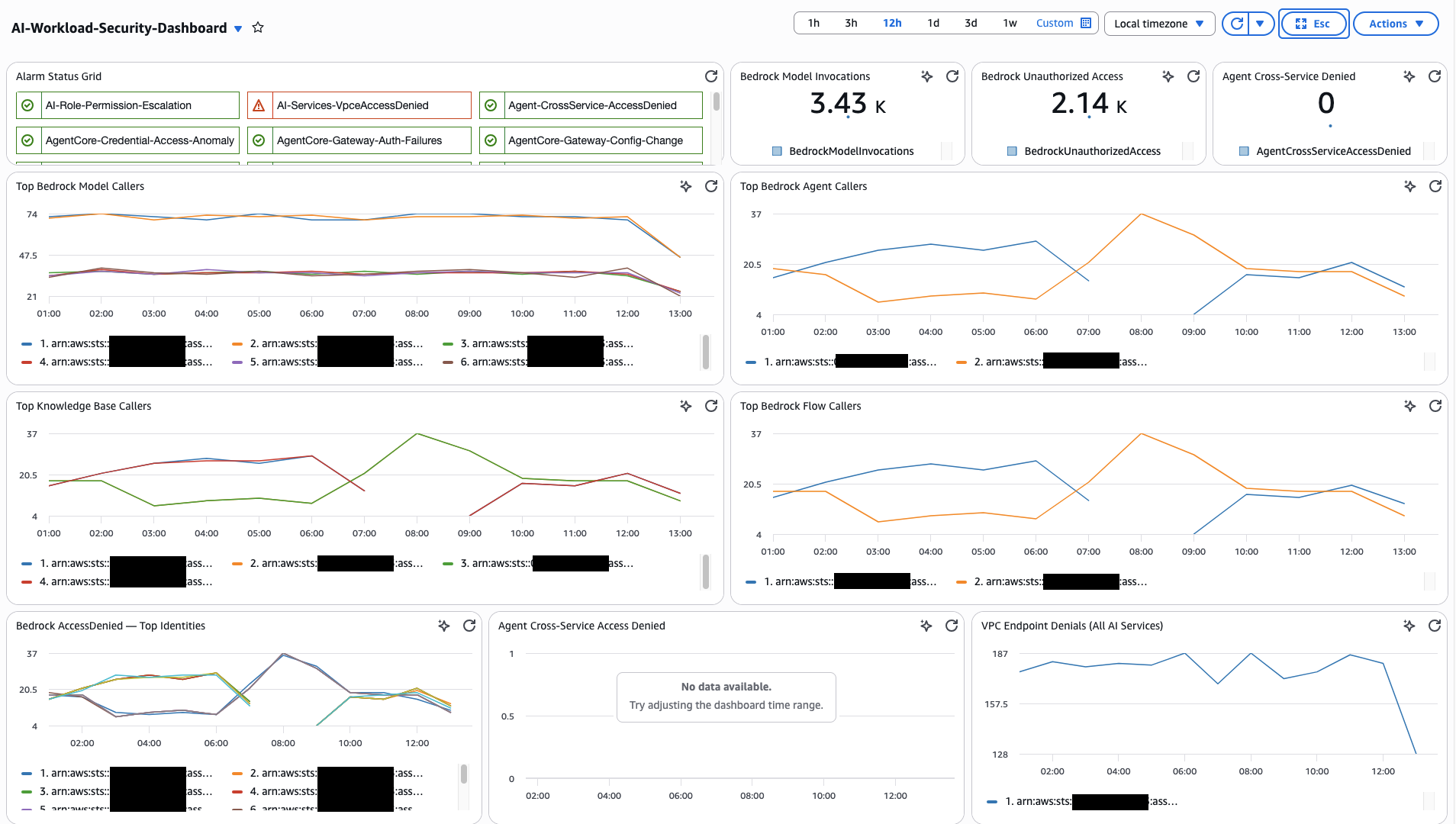Select the 3h time range
This screenshot has height=824, width=1456.
(851, 23)
